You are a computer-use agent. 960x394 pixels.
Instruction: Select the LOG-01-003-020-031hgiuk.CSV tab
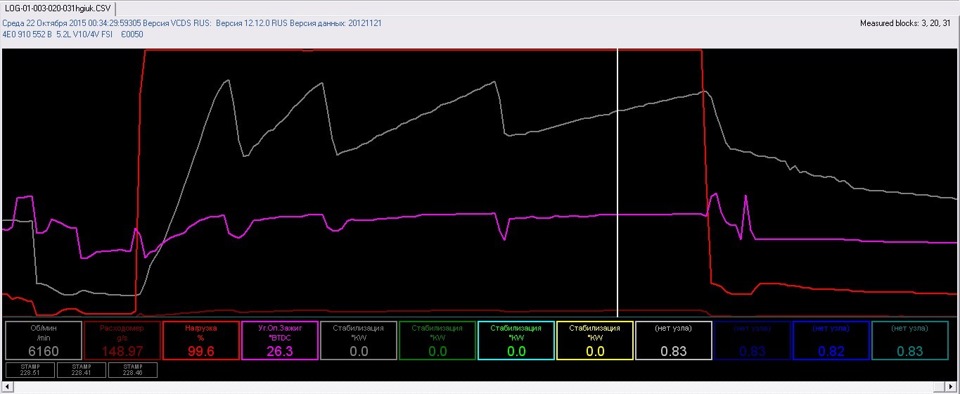(59, 7)
